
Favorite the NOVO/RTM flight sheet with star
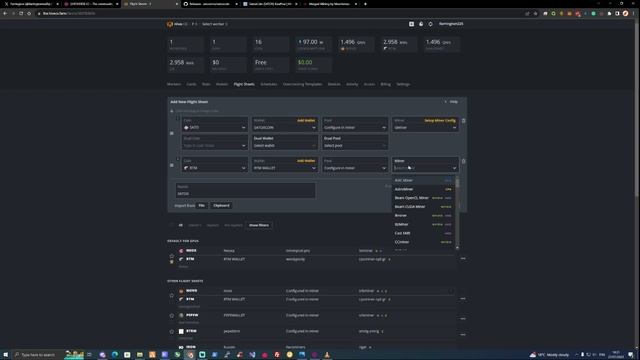coord(171,295)
